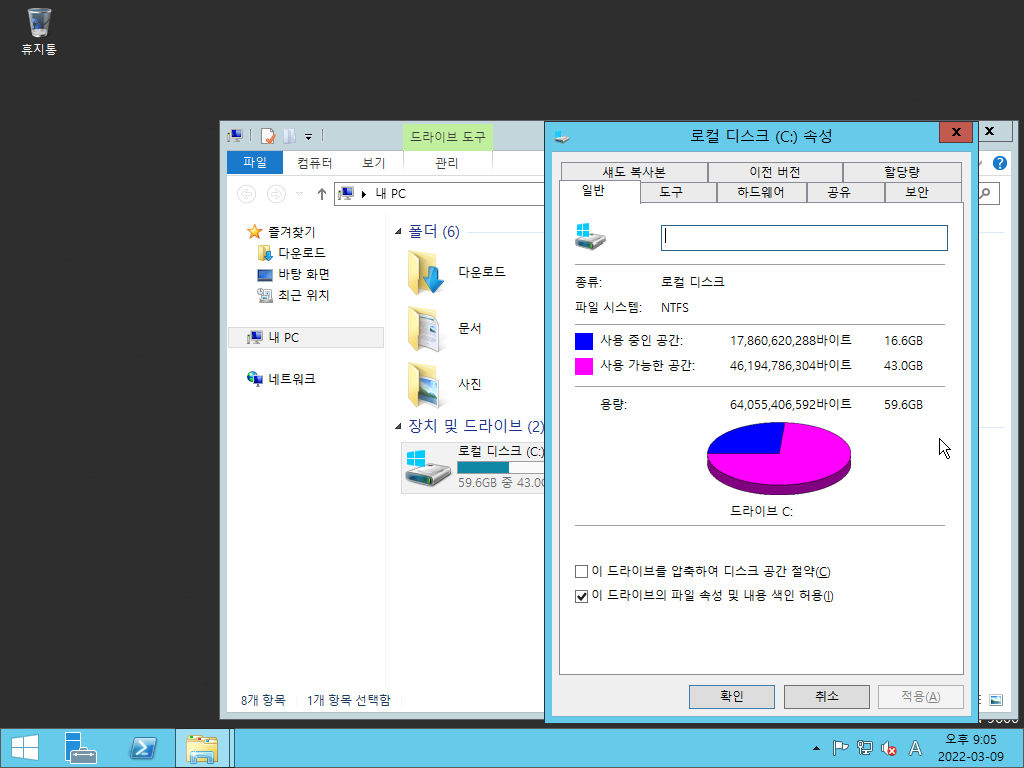Click the 취소 button
The height and width of the screenshot is (768, 1024).
(x=826, y=697)
